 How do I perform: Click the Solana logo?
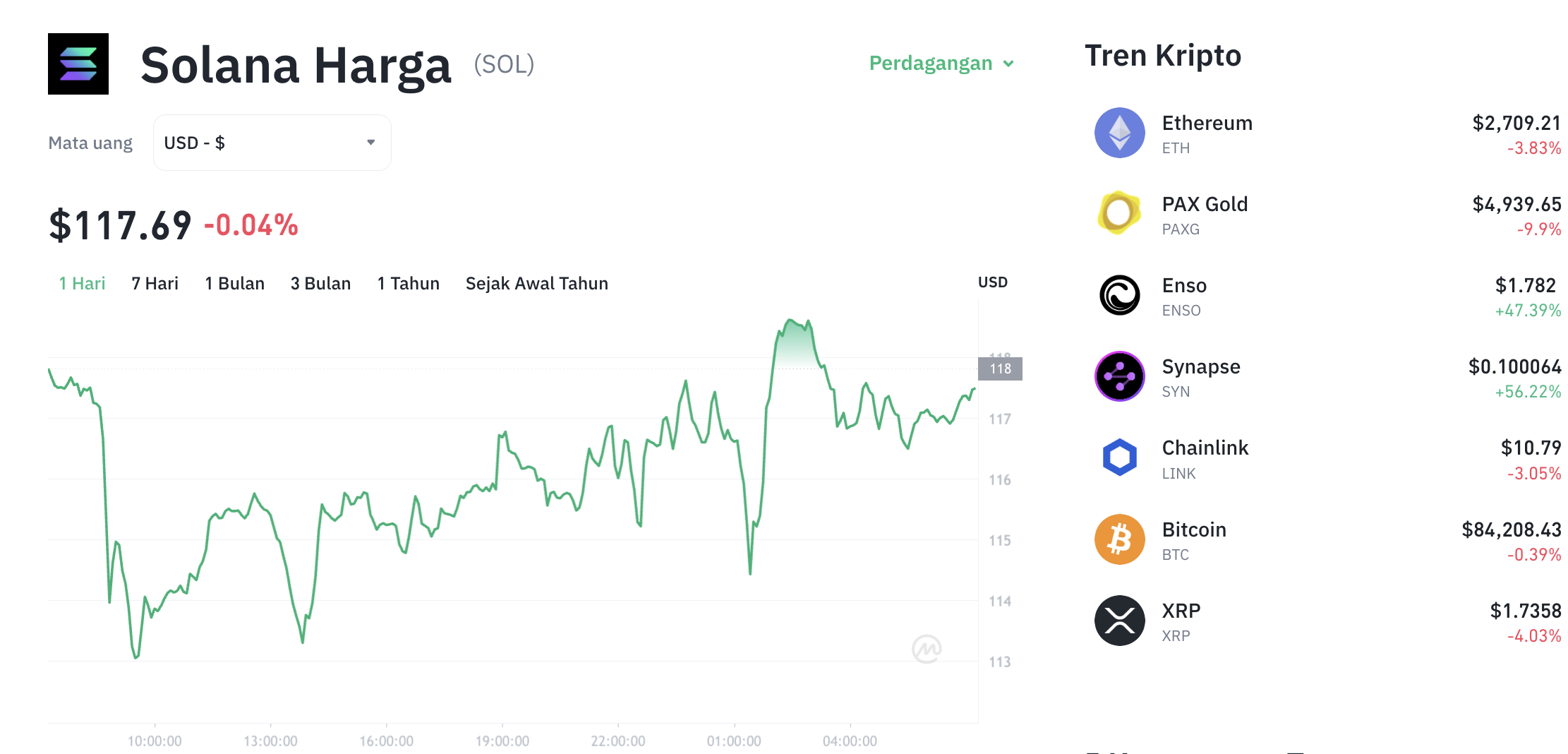(x=78, y=64)
